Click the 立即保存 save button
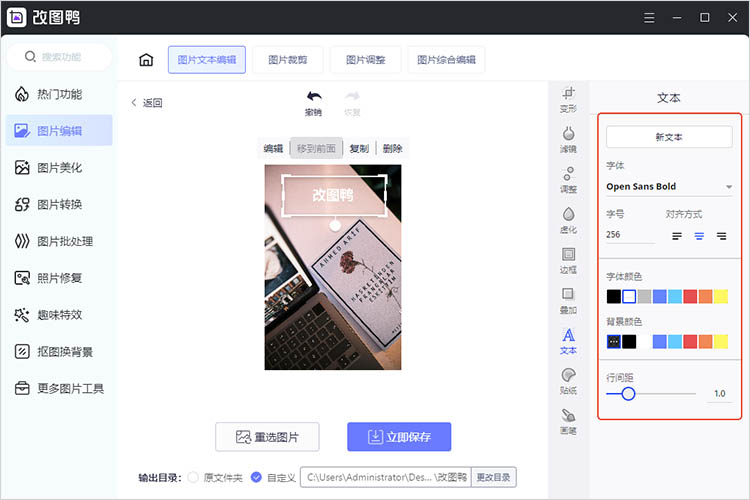Viewport: 750px width, 500px height. 399,437
